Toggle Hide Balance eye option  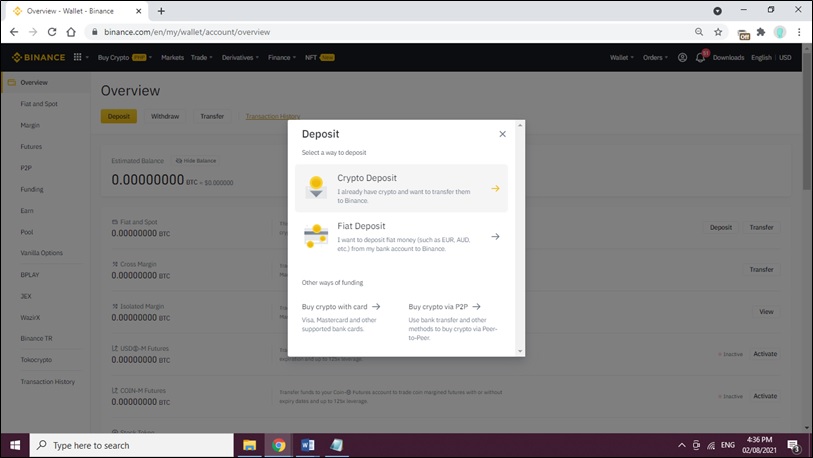pyautogui.click(x=196, y=161)
